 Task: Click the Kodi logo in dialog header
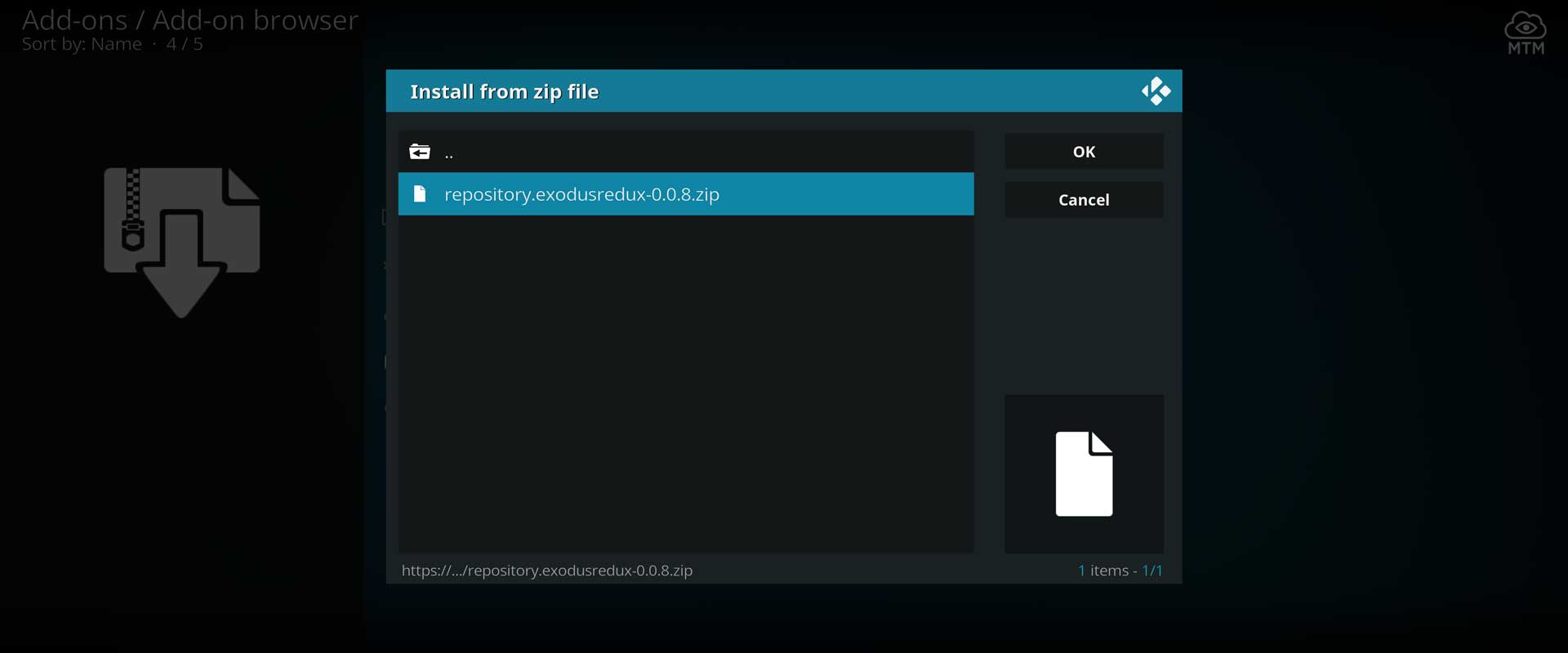point(1156,91)
